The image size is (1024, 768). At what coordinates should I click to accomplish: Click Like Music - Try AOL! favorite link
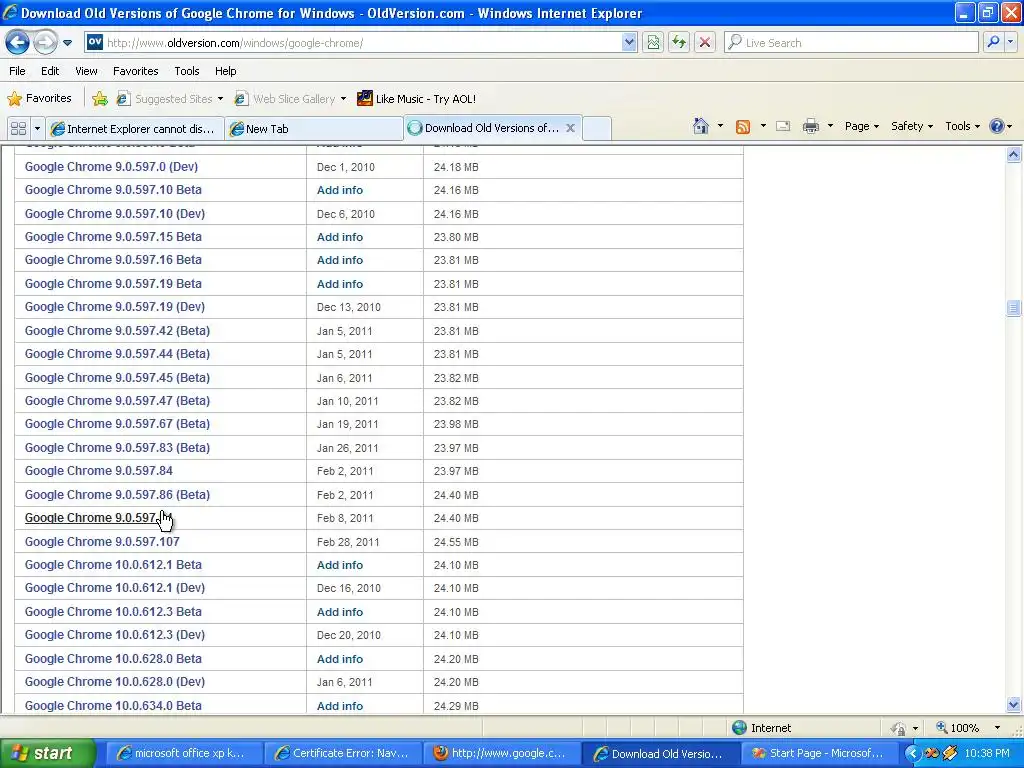click(417, 99)
